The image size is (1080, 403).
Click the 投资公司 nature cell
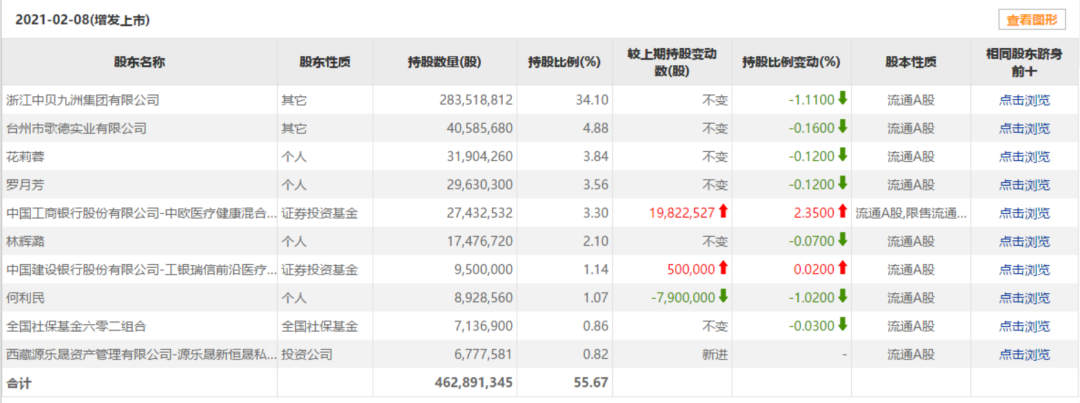306,354
